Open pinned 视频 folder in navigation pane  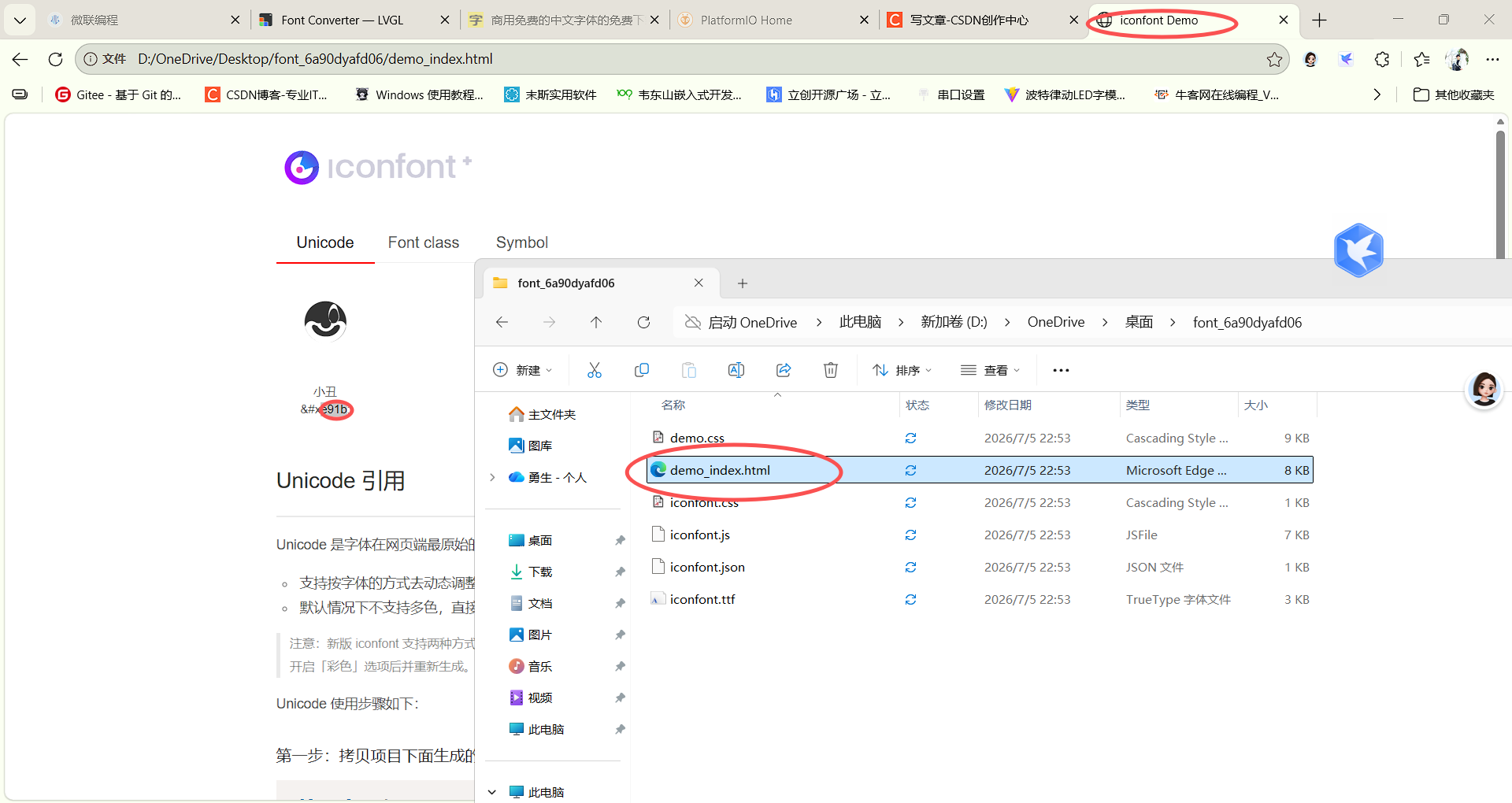coord(531,698)
